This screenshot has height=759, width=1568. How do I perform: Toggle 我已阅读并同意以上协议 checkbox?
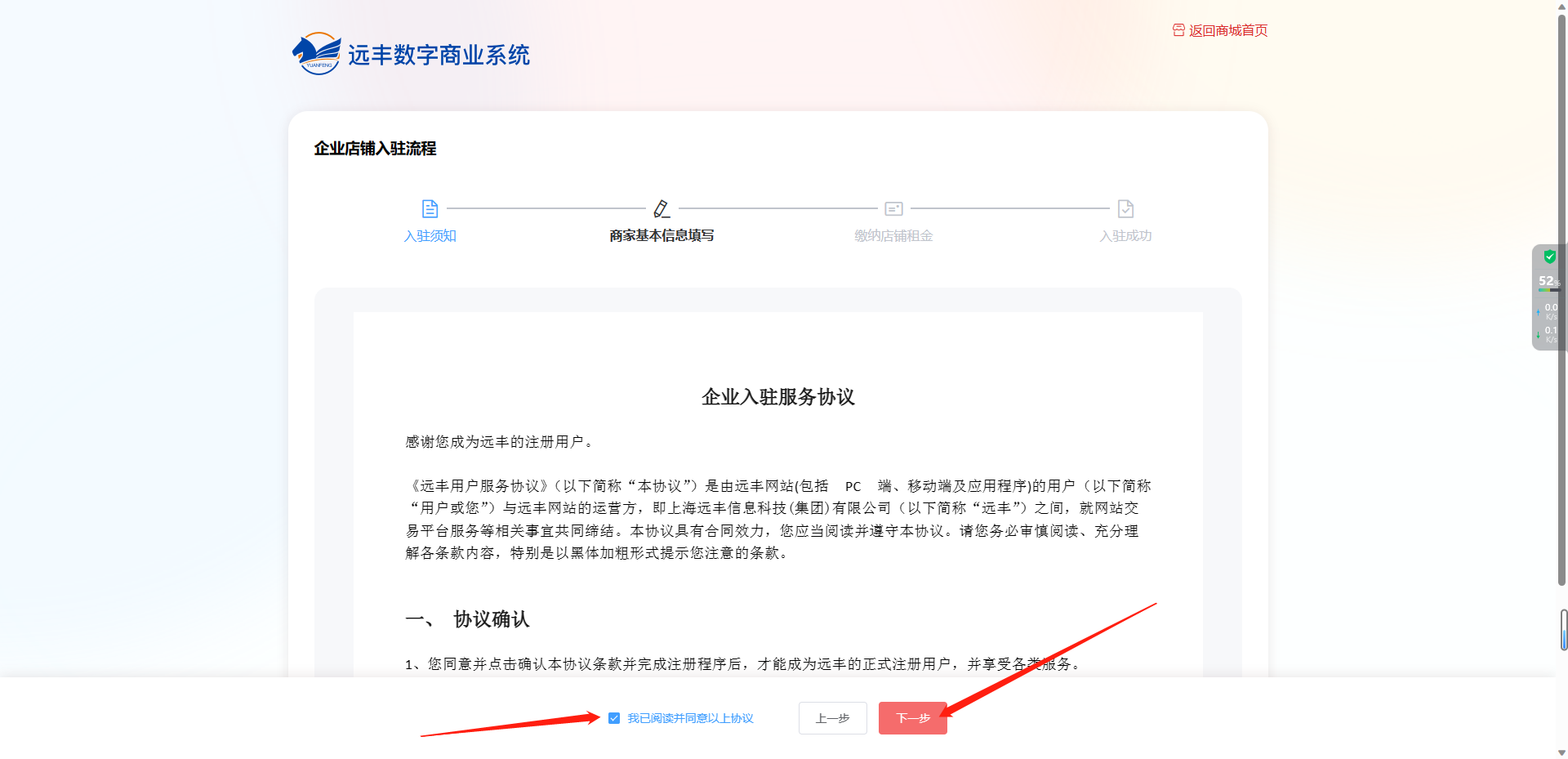click(x=614, y=718)
